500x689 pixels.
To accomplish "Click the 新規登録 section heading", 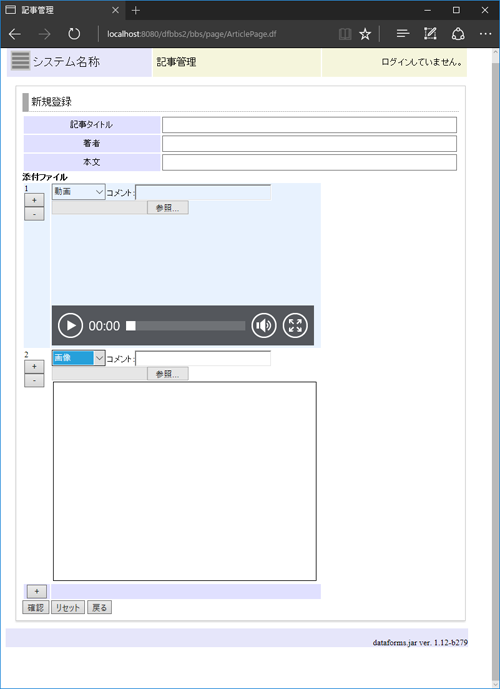I will [x=51, y=102].
